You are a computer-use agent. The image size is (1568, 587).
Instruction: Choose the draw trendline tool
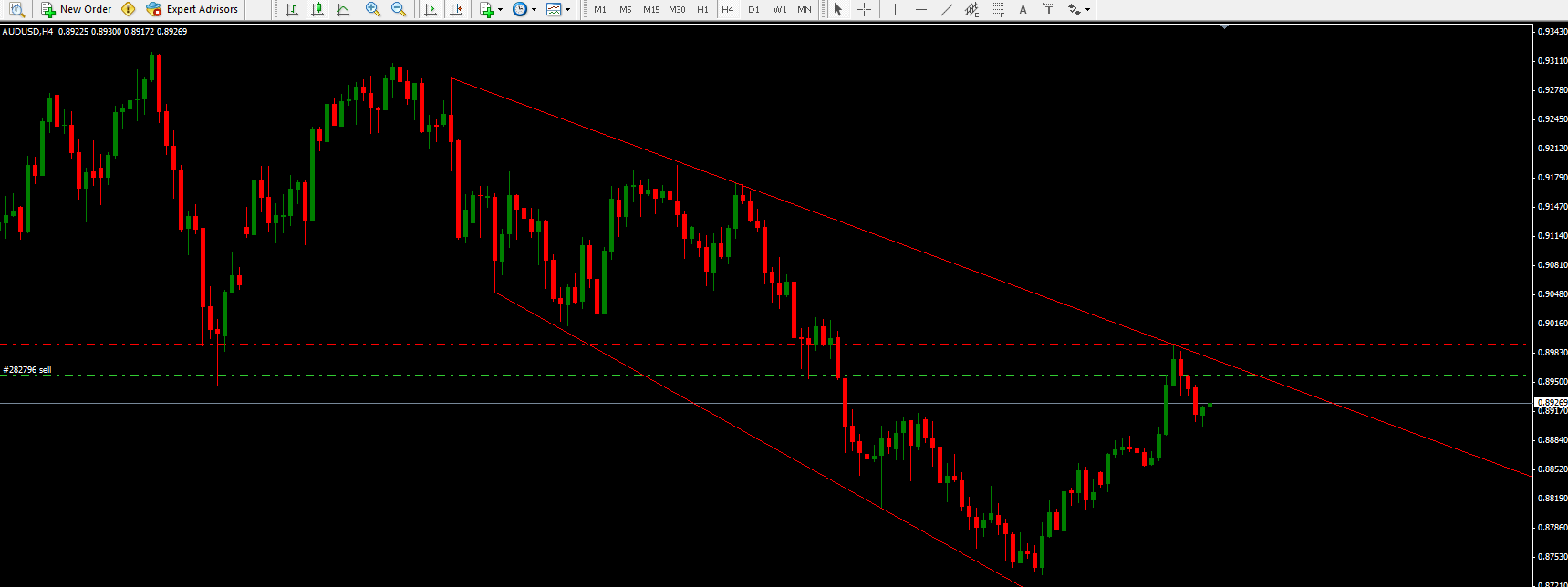(x=946, y=9)
